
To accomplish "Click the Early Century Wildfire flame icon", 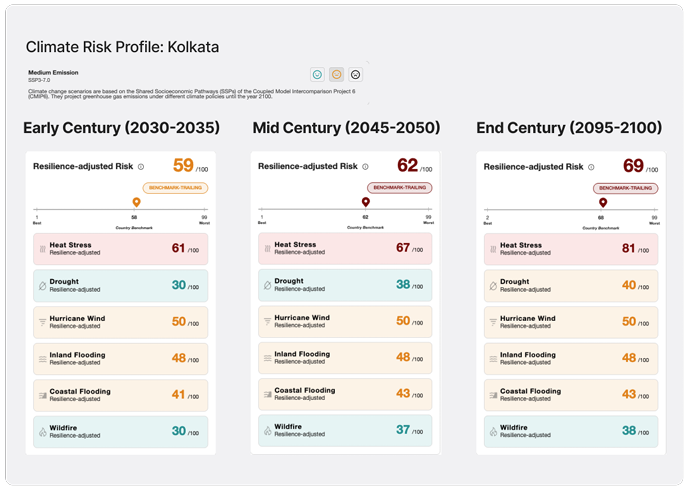I will [42, 431].
